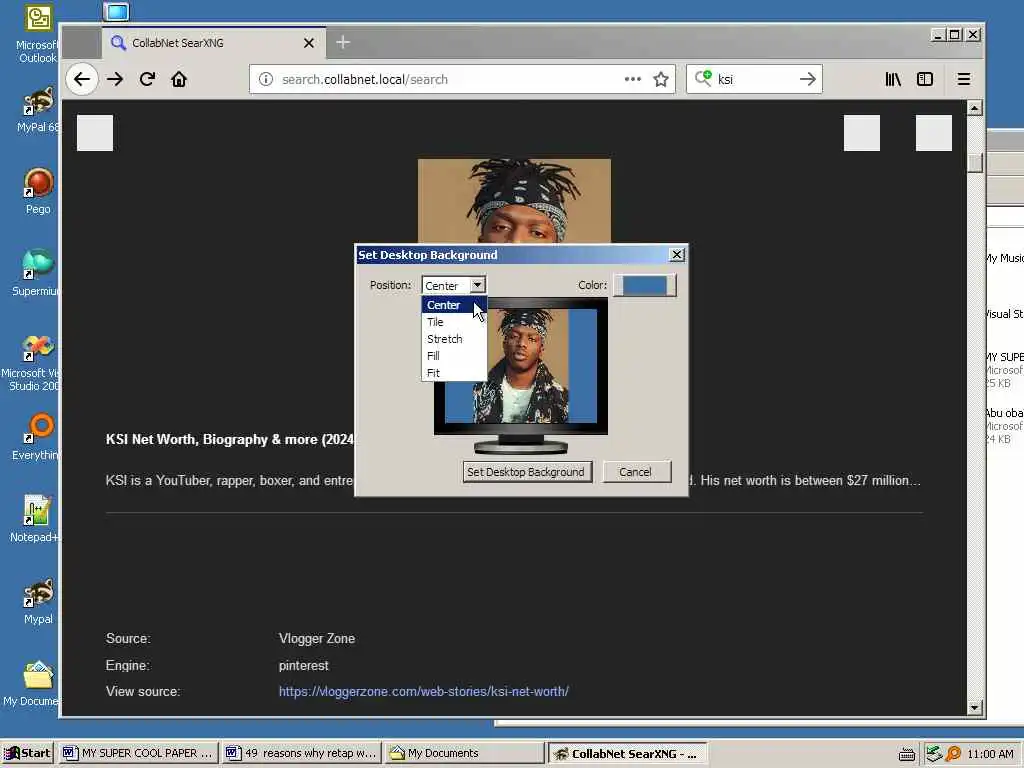Open Microsoft Visual Studio desktop shortcut

31,362
